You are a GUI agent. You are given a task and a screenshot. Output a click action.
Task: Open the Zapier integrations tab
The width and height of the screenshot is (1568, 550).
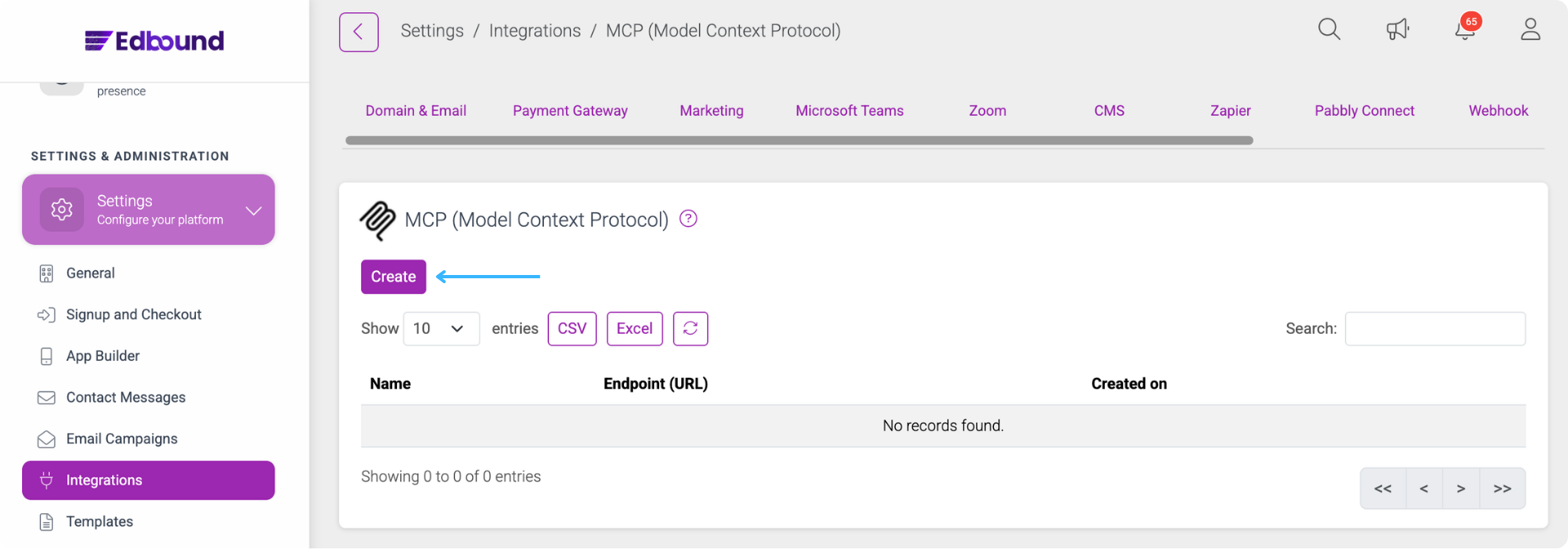click(x=1230, y=111)
